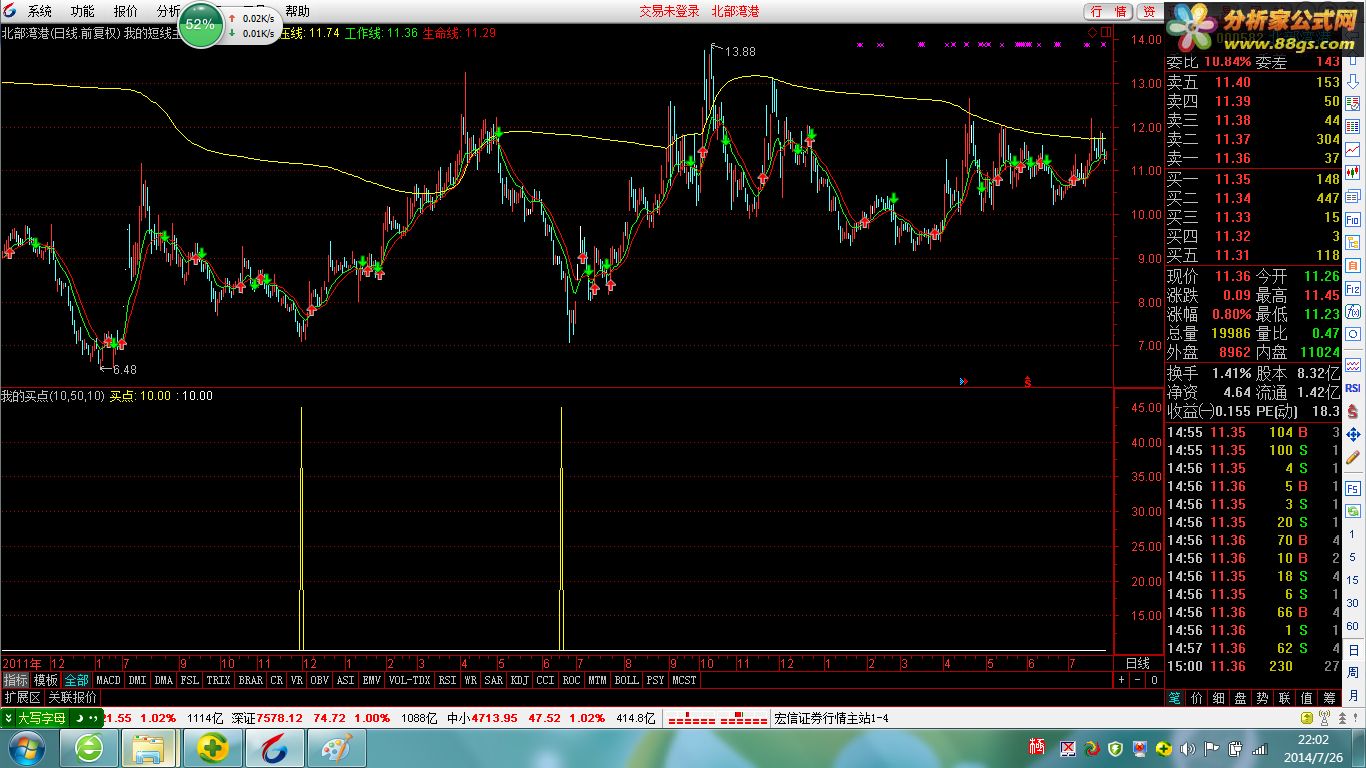Click the 13.88 high price label
1366x768 pixels.
(x=740, y=51)
